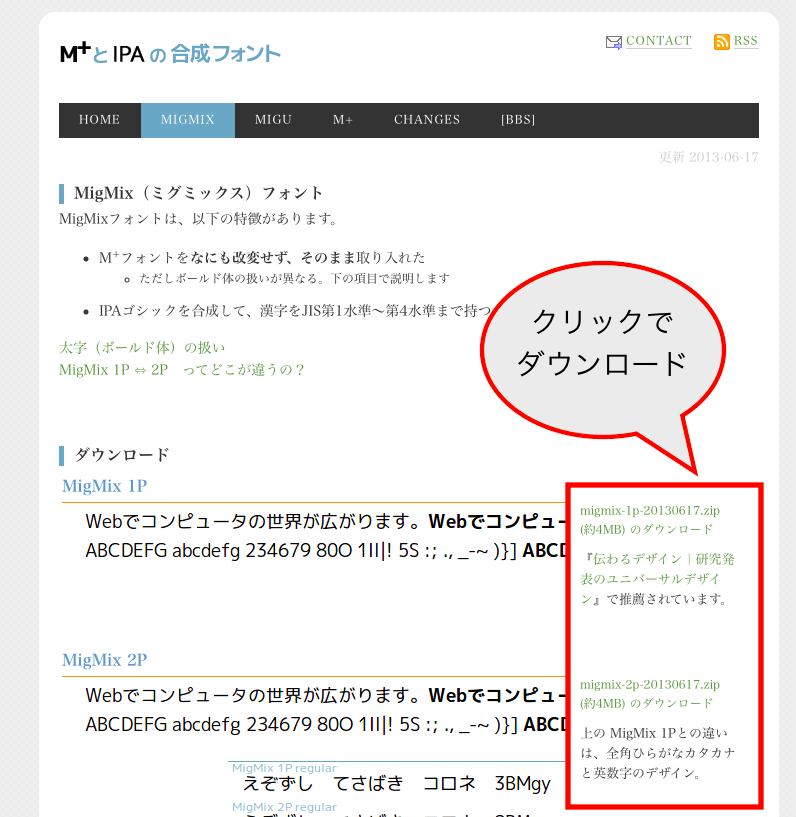Viewport: 796px width, 817px height.
Task: Click the MigMix 1P heading link
Action: (x=105, y=486)
